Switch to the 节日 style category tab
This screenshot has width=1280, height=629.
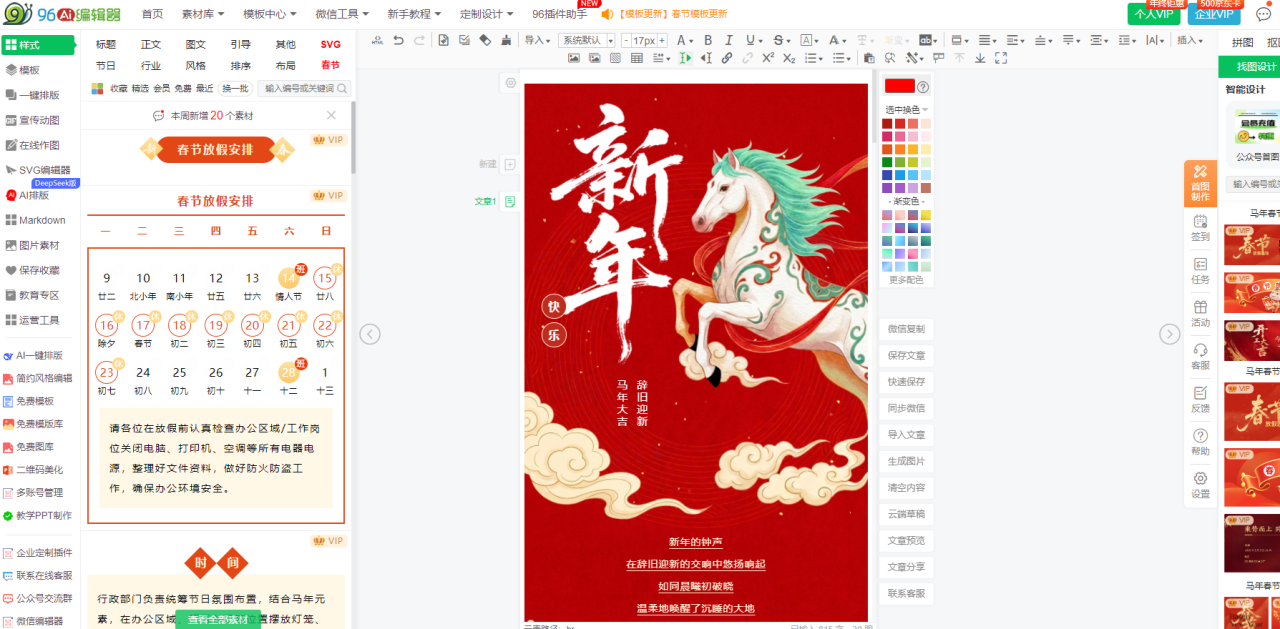pos(106,65)
